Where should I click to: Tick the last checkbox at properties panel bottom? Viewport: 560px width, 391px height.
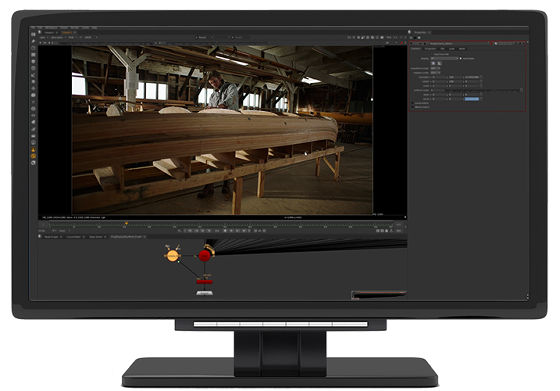point(413,107)
